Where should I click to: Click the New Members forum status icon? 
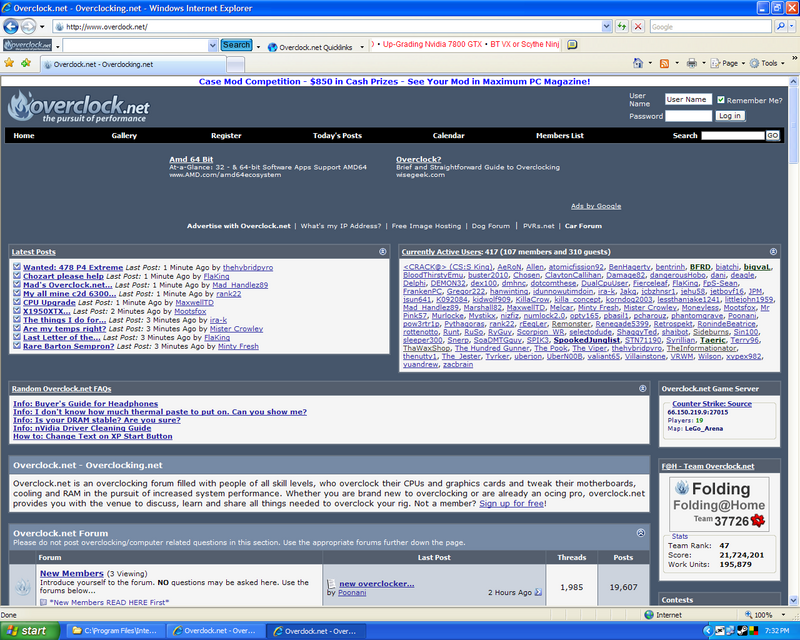click(x=22, y=587)
